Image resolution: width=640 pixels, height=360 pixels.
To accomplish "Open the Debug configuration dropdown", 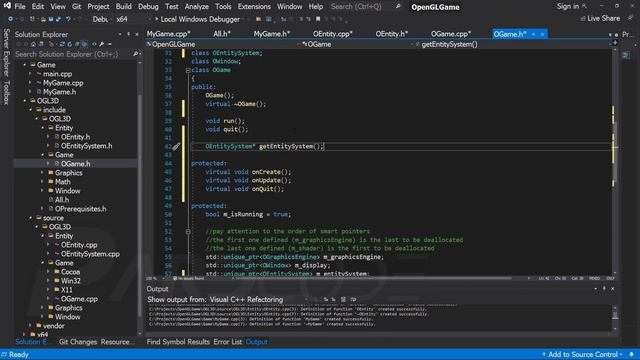I will (101, 19).
